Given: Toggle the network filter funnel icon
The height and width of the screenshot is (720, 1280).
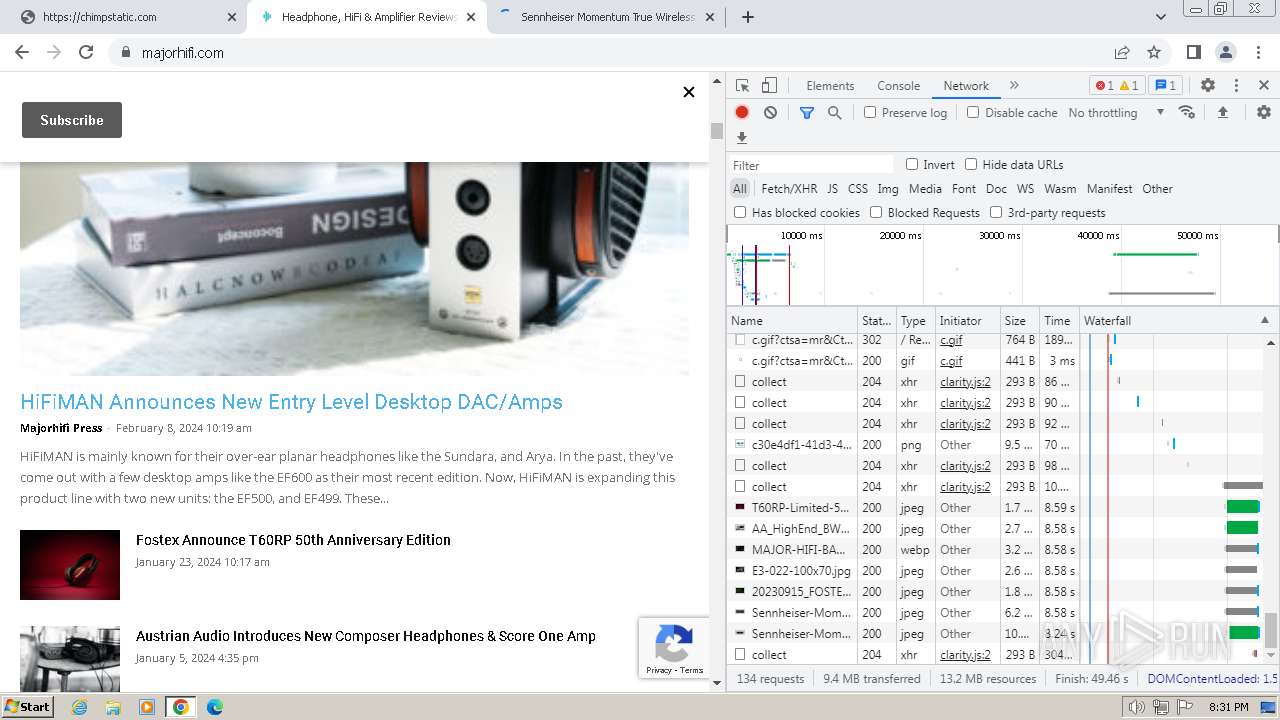Looking at the screenshot, I should click(x=807, y=113).
